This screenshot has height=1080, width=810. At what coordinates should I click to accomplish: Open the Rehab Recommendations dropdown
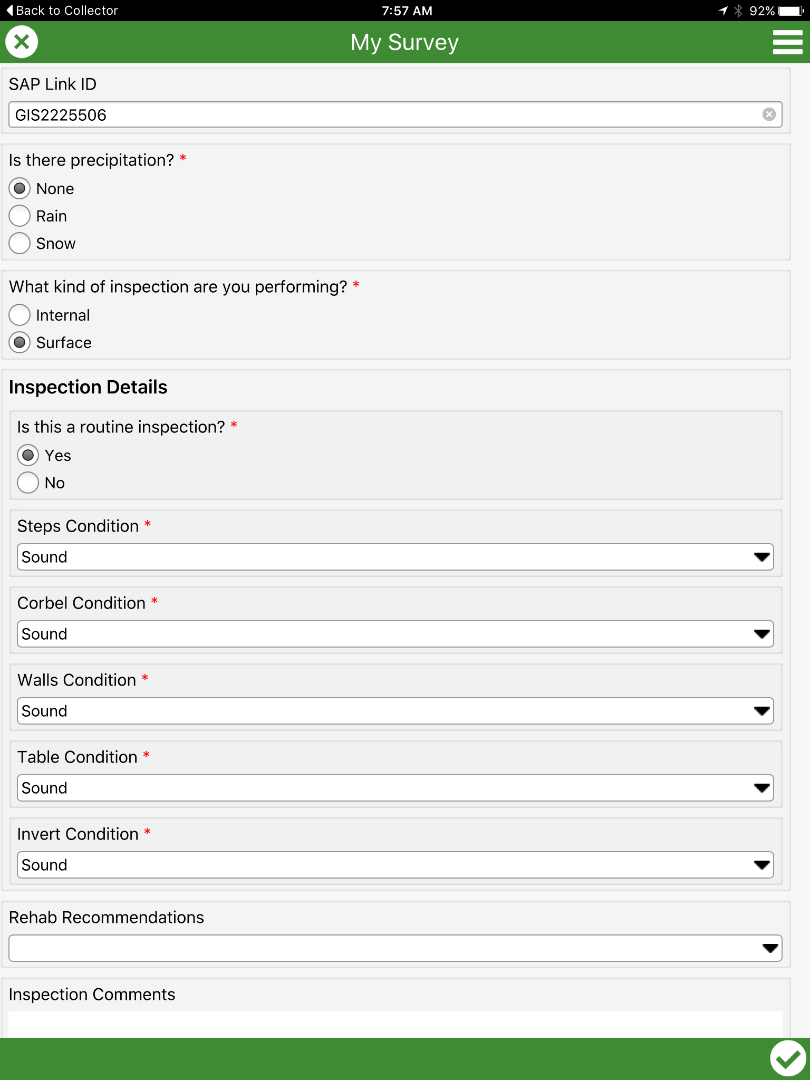(395, 948)
